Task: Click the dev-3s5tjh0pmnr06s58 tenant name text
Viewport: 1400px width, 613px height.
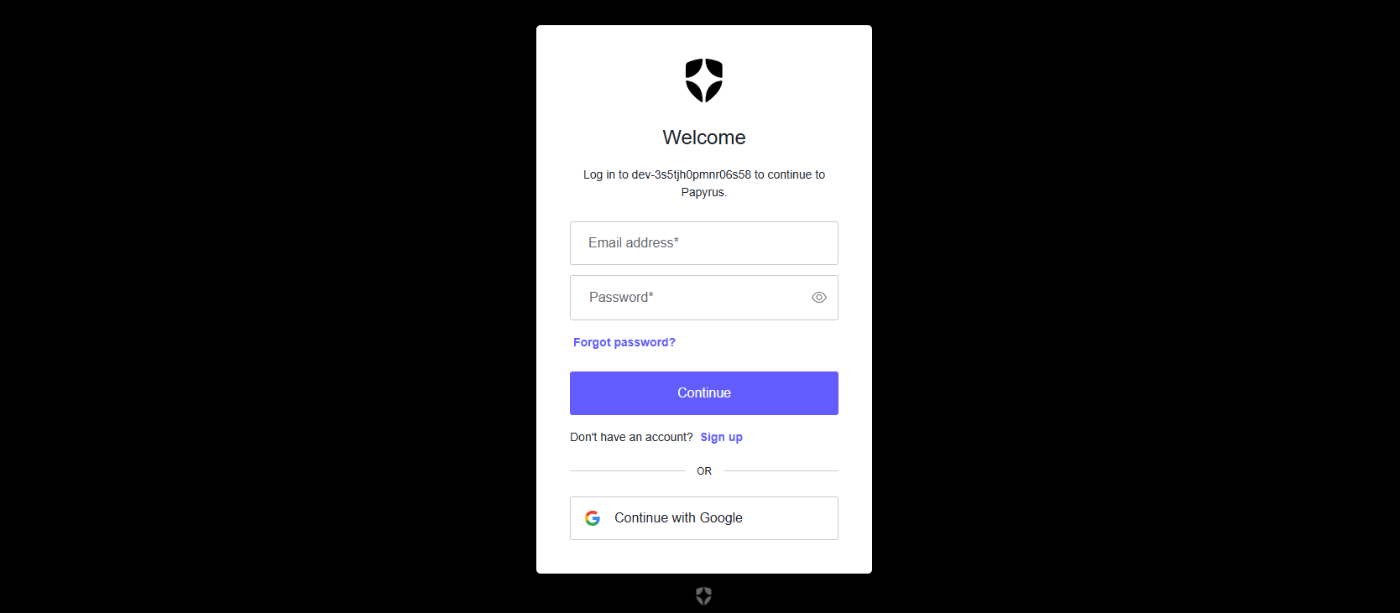Action: click(691, 174)
